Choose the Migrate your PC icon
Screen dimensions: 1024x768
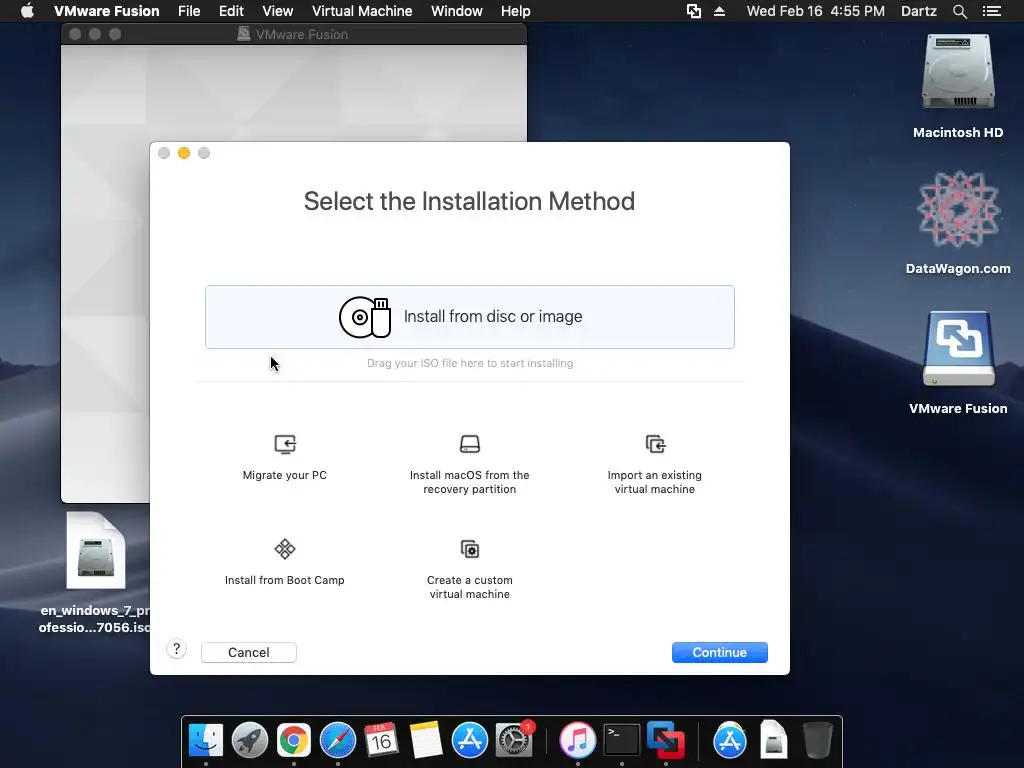pyautogui.click(x=285, y=444)
